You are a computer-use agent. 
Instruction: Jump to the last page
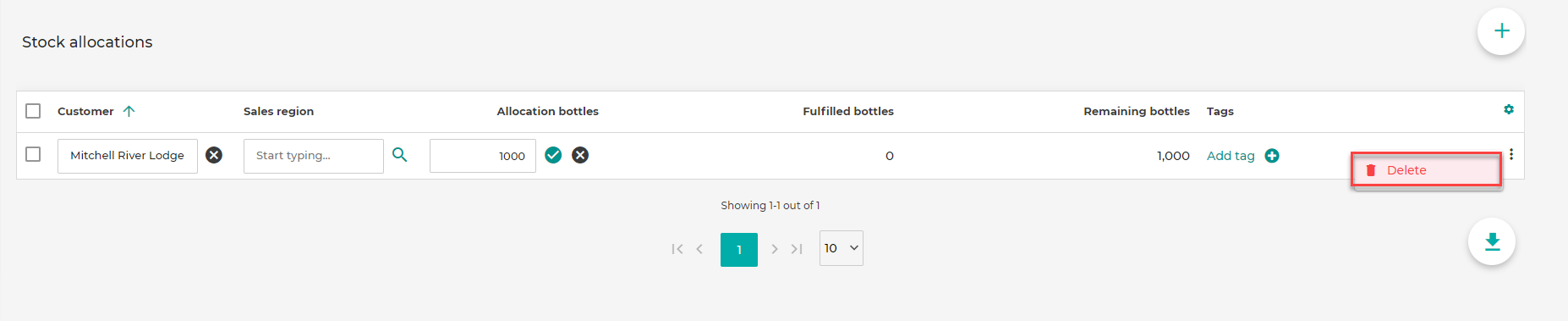pos(797,249)
